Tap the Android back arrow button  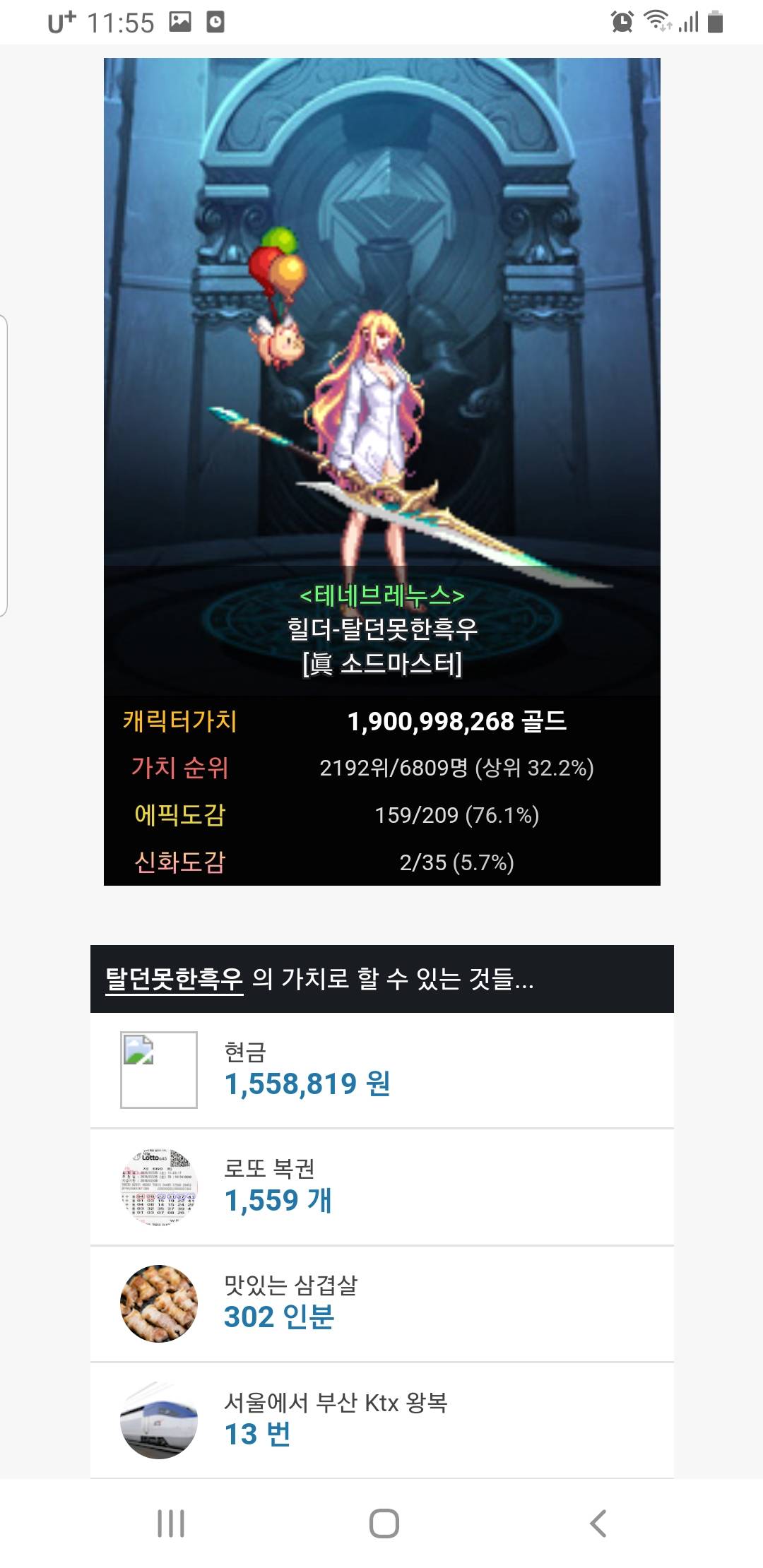click(x=598, y=1524)
